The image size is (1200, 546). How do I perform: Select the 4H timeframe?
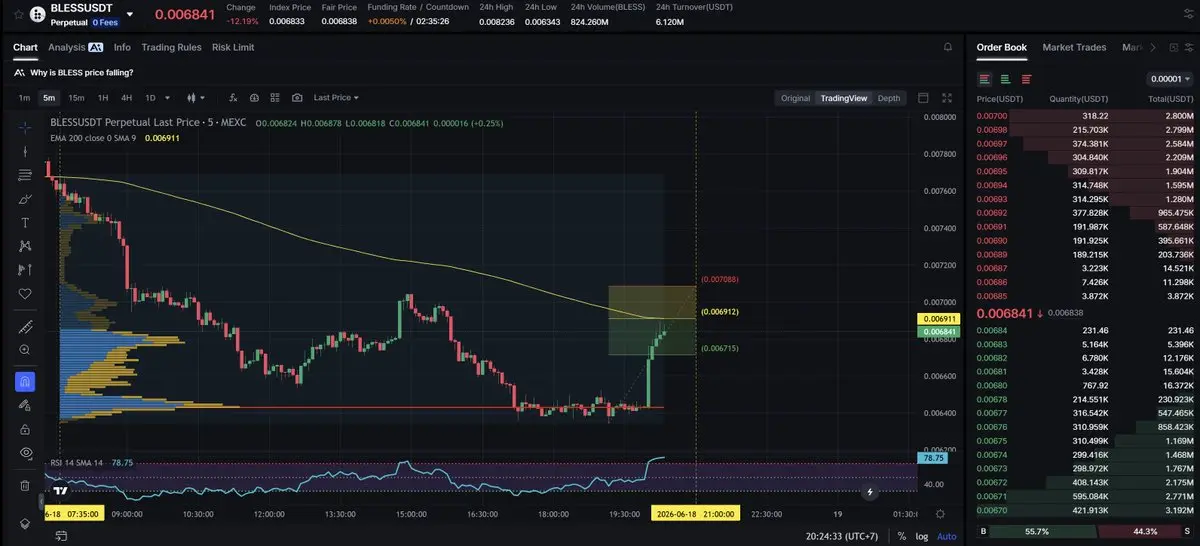point(126,98)
